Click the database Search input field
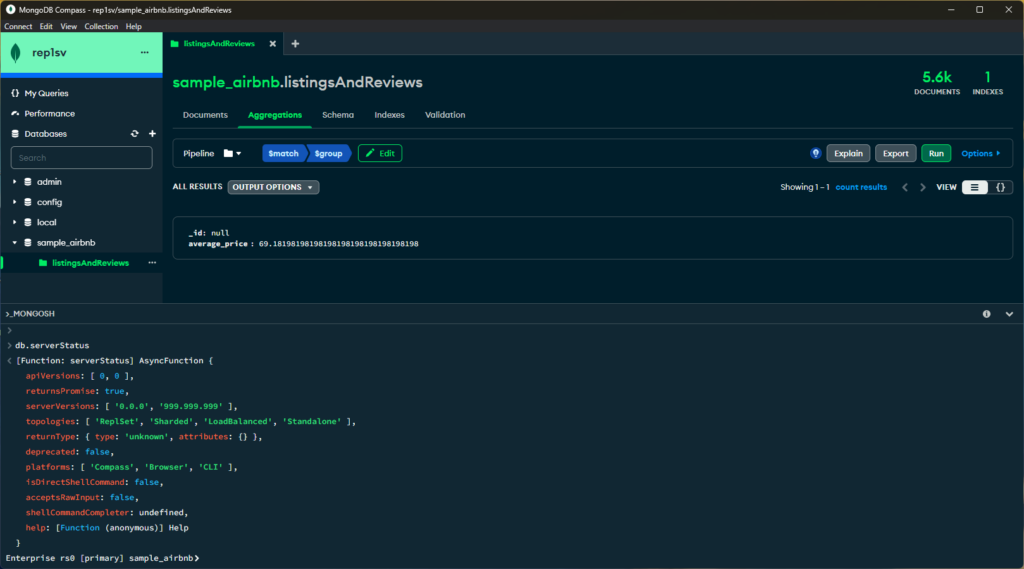This screenshot has height=569, width=1024. 82,157
